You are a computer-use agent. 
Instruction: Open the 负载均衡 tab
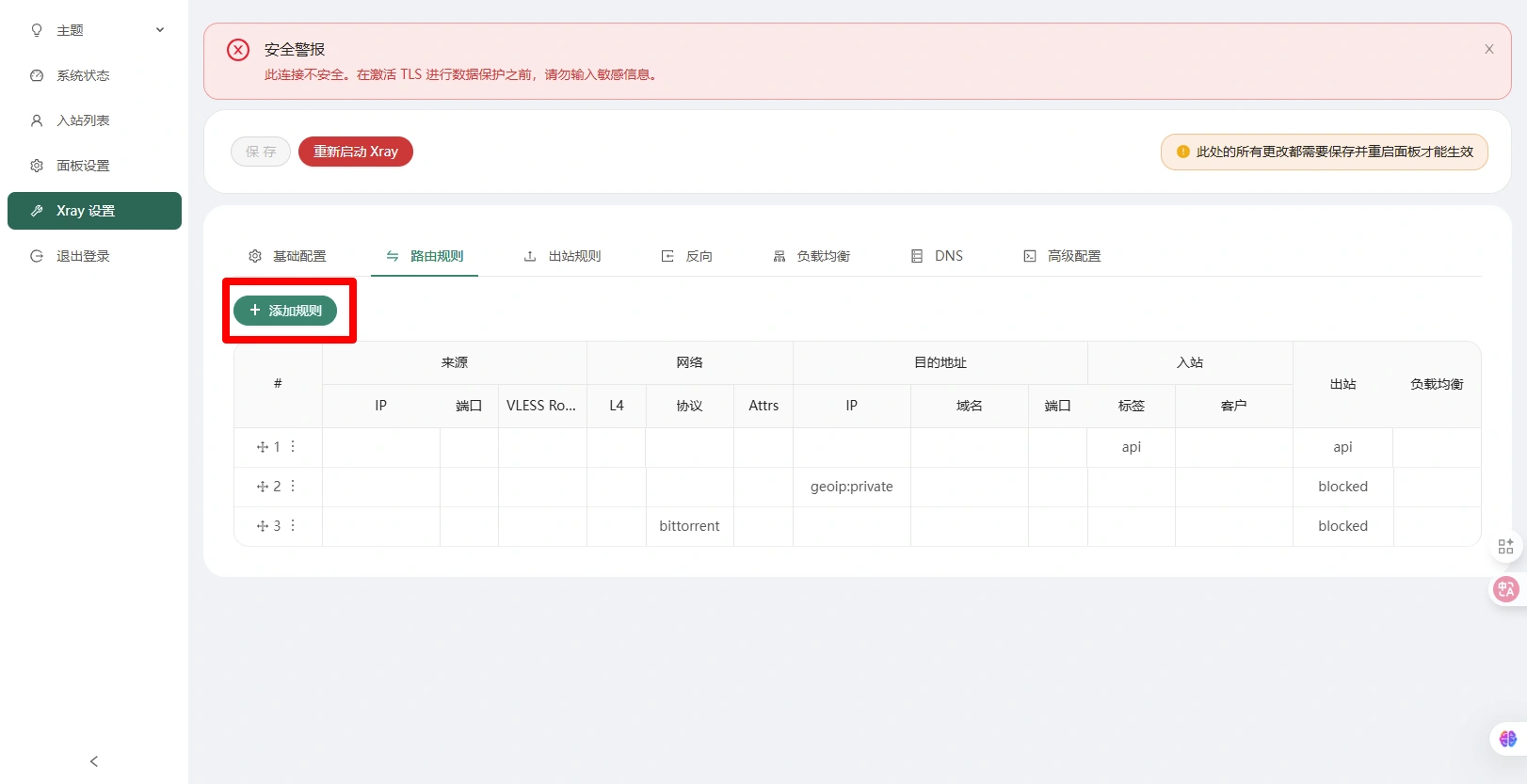(x=812, y=256)
